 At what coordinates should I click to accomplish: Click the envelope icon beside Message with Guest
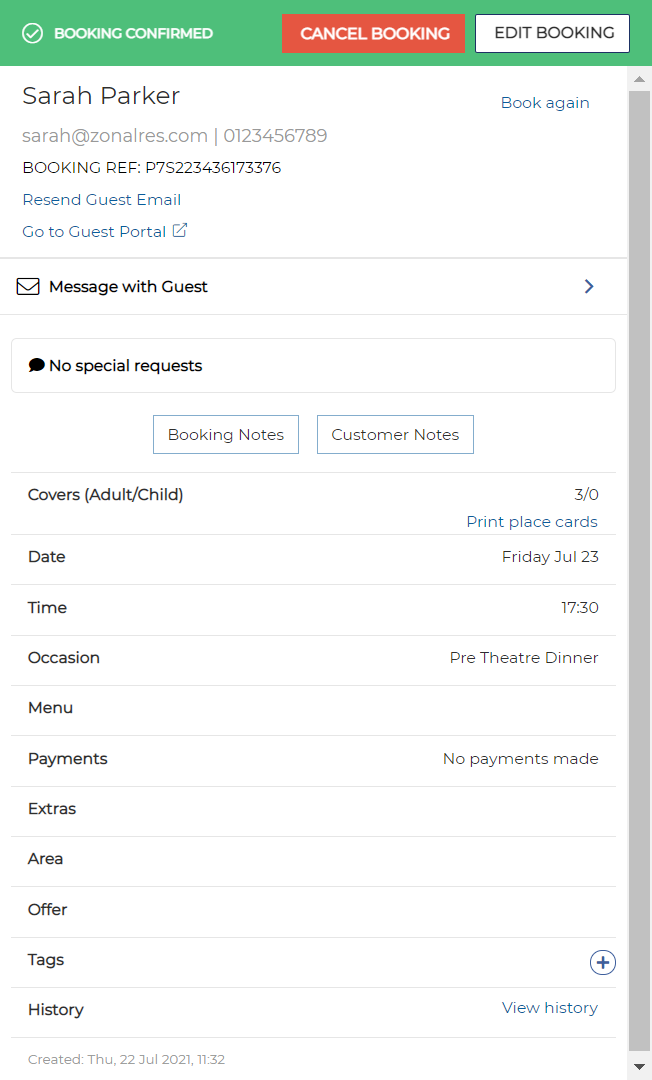[28, 287]
